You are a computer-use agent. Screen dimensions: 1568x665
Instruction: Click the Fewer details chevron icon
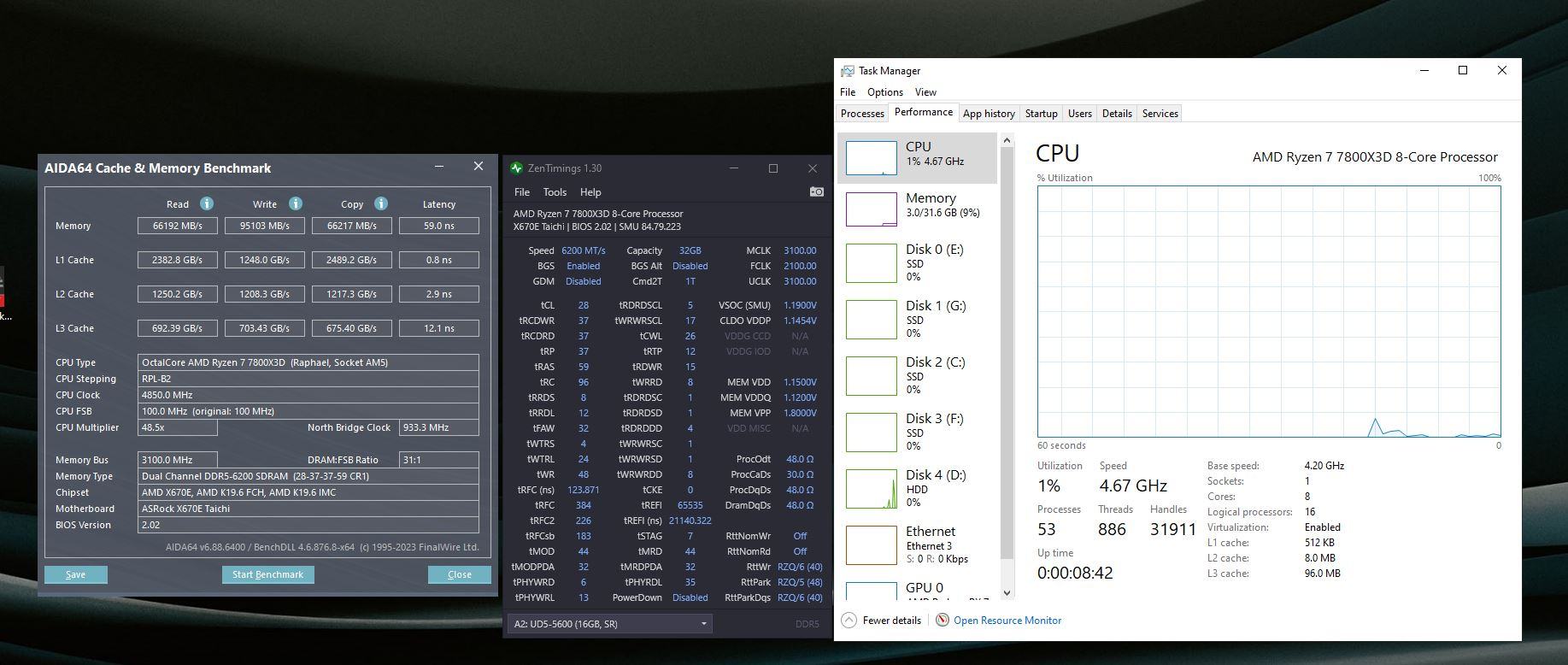click(x=849, y=621)
